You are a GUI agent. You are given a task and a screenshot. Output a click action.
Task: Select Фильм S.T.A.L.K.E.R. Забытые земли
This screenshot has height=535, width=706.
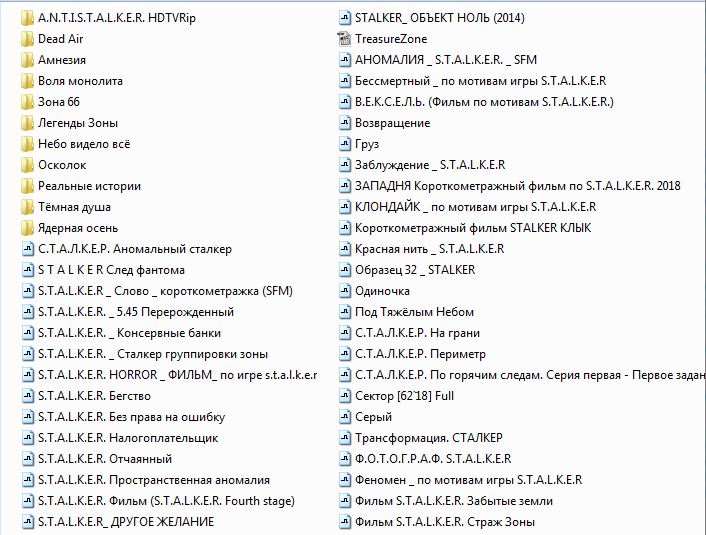tap(454, 501)
